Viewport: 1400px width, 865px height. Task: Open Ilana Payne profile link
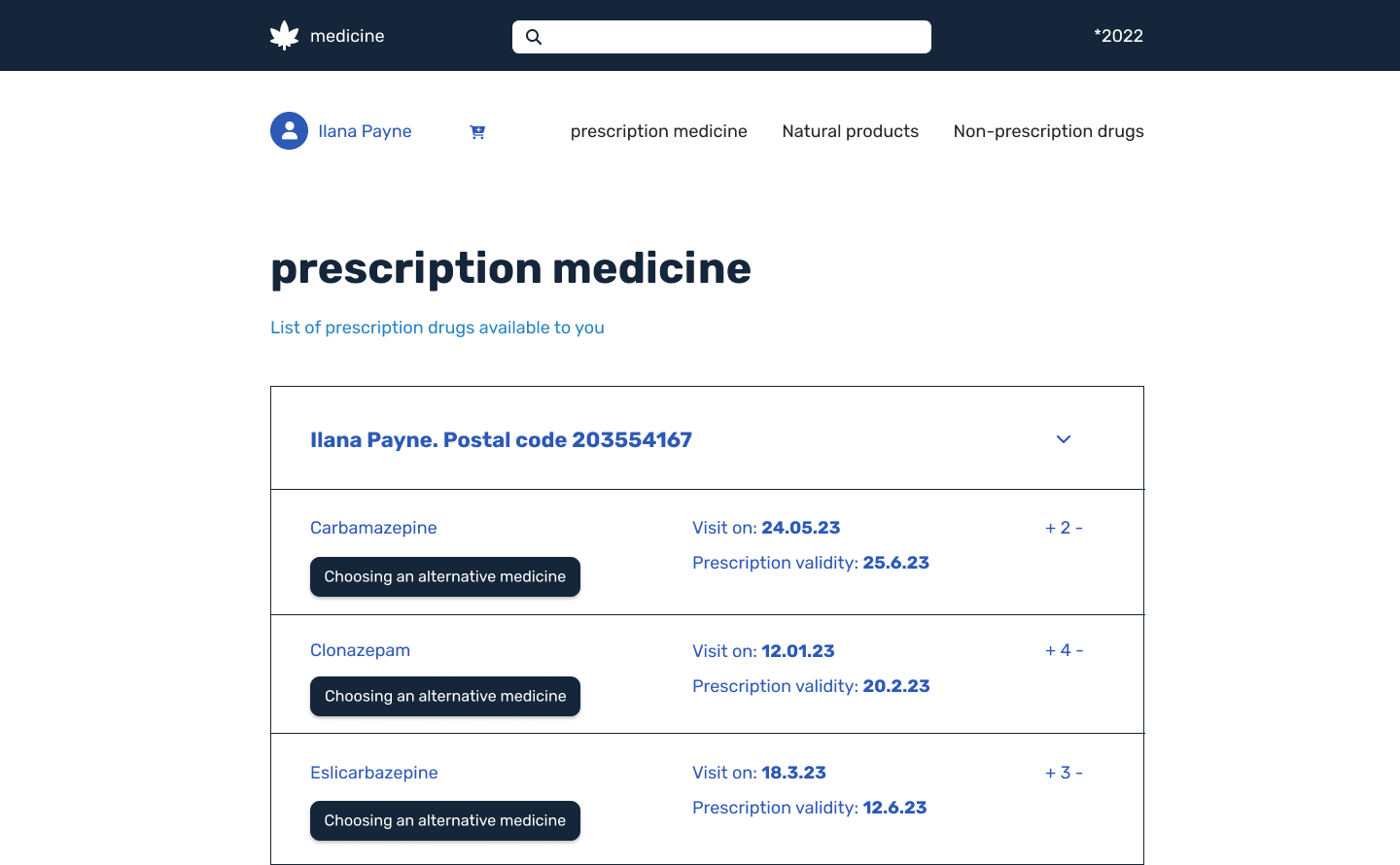click(365, 131)
